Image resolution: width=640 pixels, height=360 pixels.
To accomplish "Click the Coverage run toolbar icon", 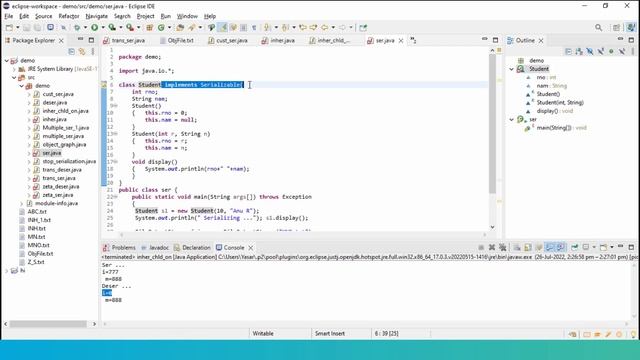I will point(112,27).
